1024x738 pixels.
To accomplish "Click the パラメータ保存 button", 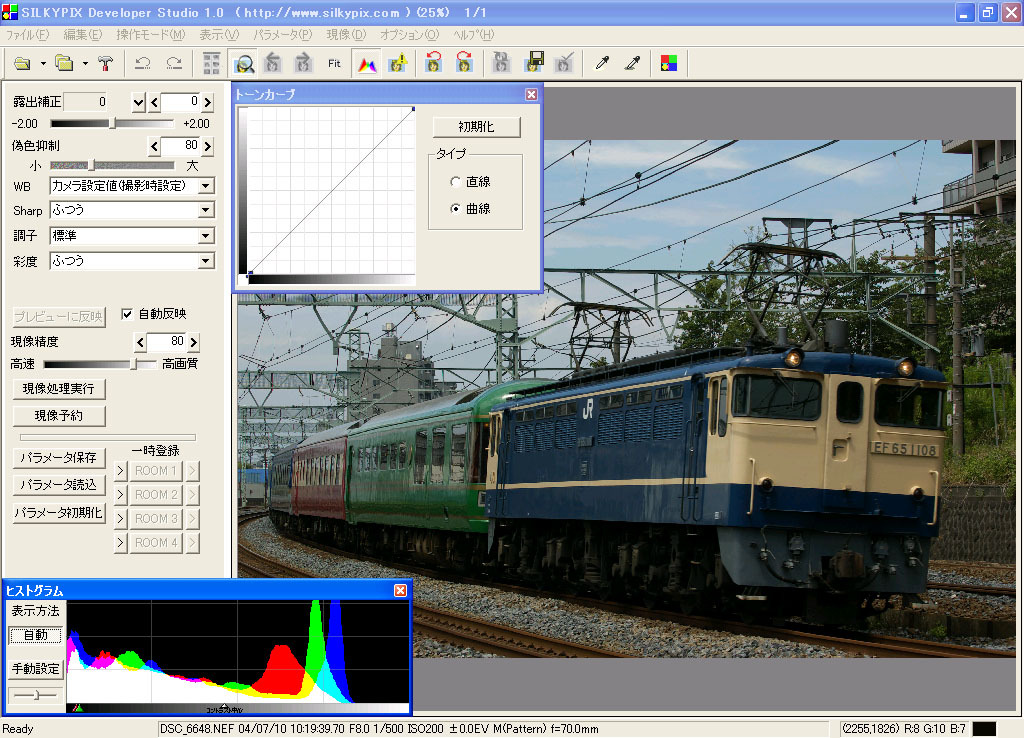I will (59, 458).
